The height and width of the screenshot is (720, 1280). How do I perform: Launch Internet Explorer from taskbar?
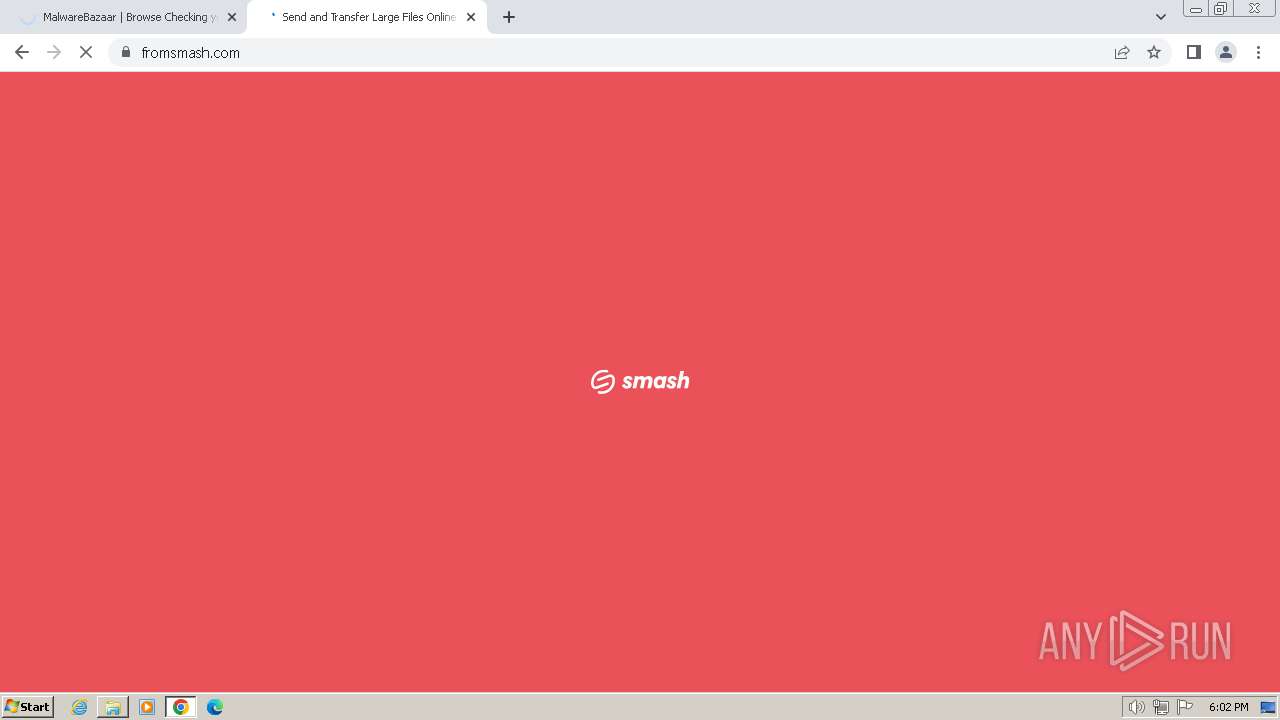click(x=80, y=707)
